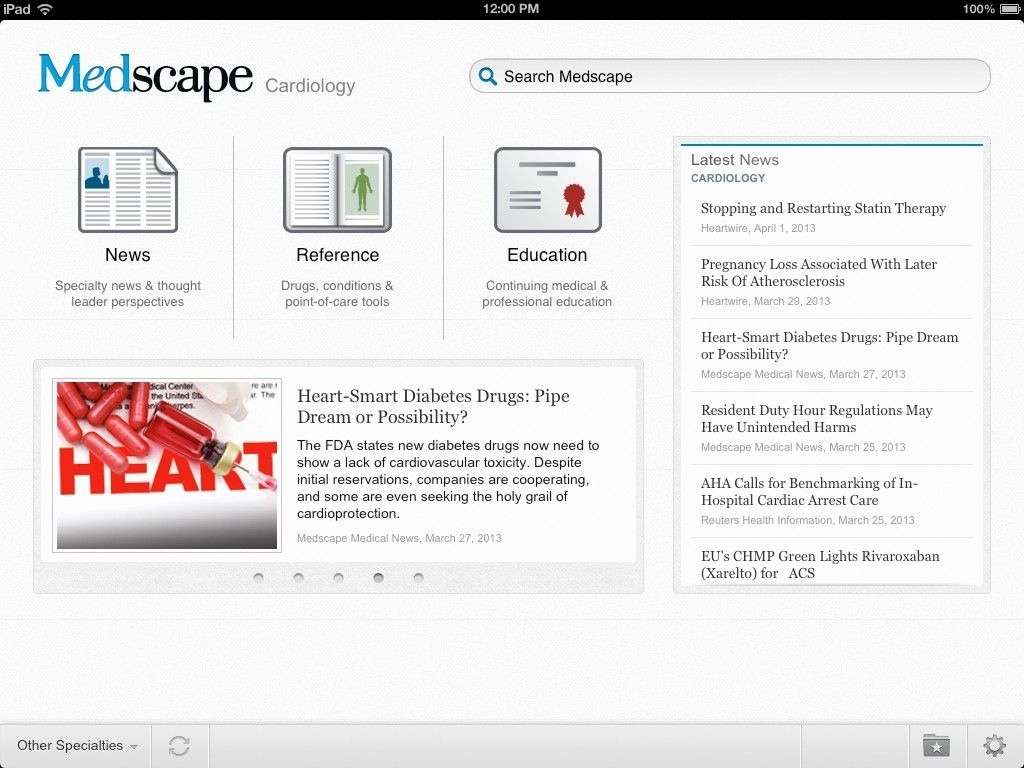
Task: Tap the 'Heartwire, April 1, 2013' byline
Action: pyautogui.click(x=758, y=228)
